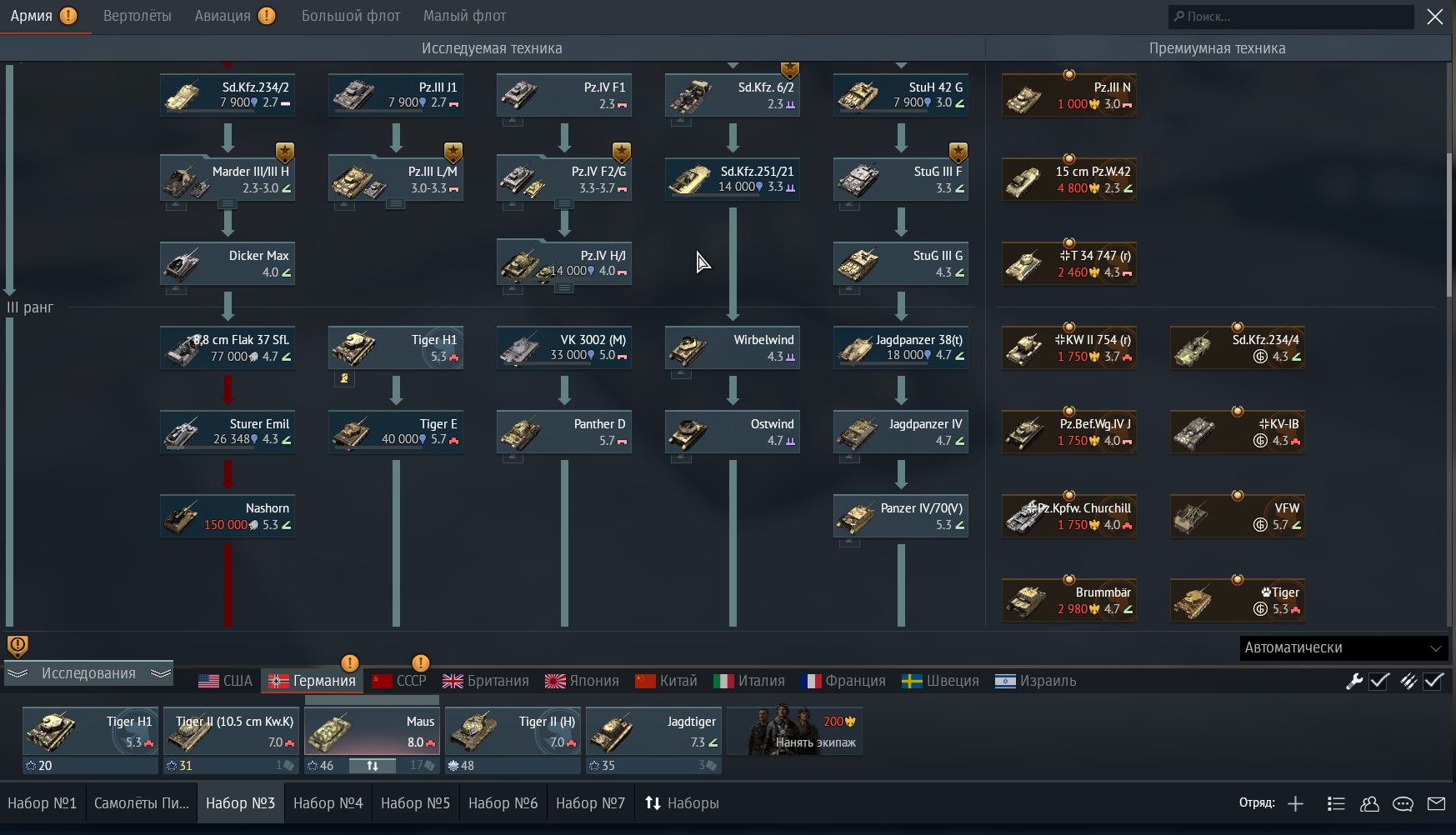Viewport: 1456px width, 835px height.
Task: Click the Israel flag icon
Action: 1006,681
